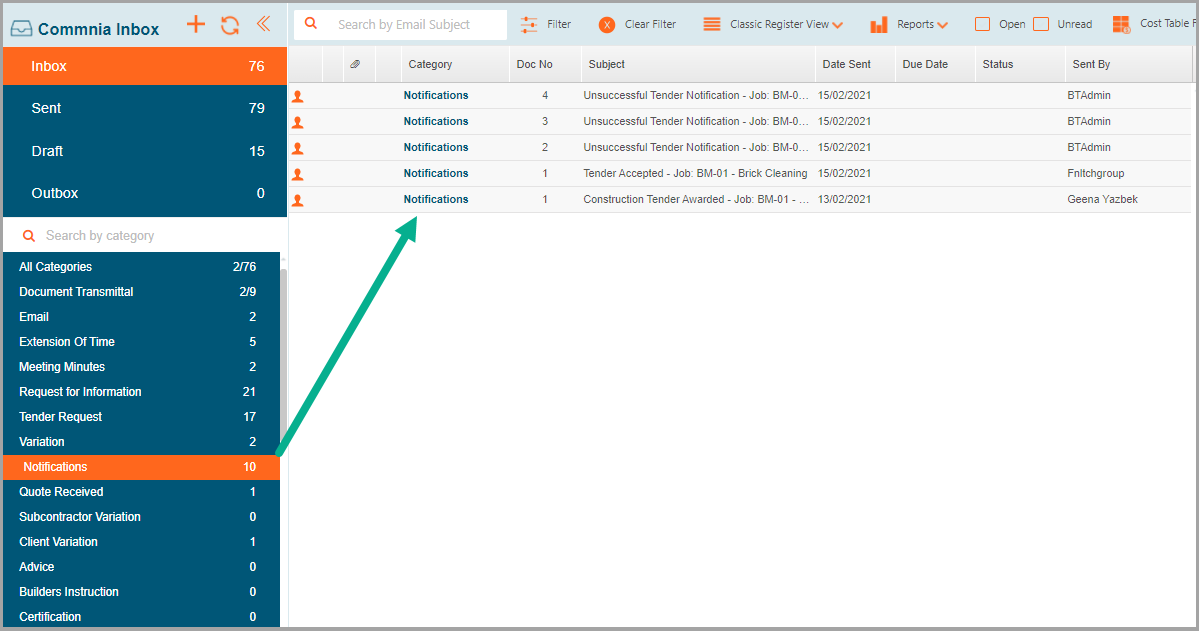Expand the Reports dropdown arrow
The image size is (1199, 631).
(x=943, y=25)
